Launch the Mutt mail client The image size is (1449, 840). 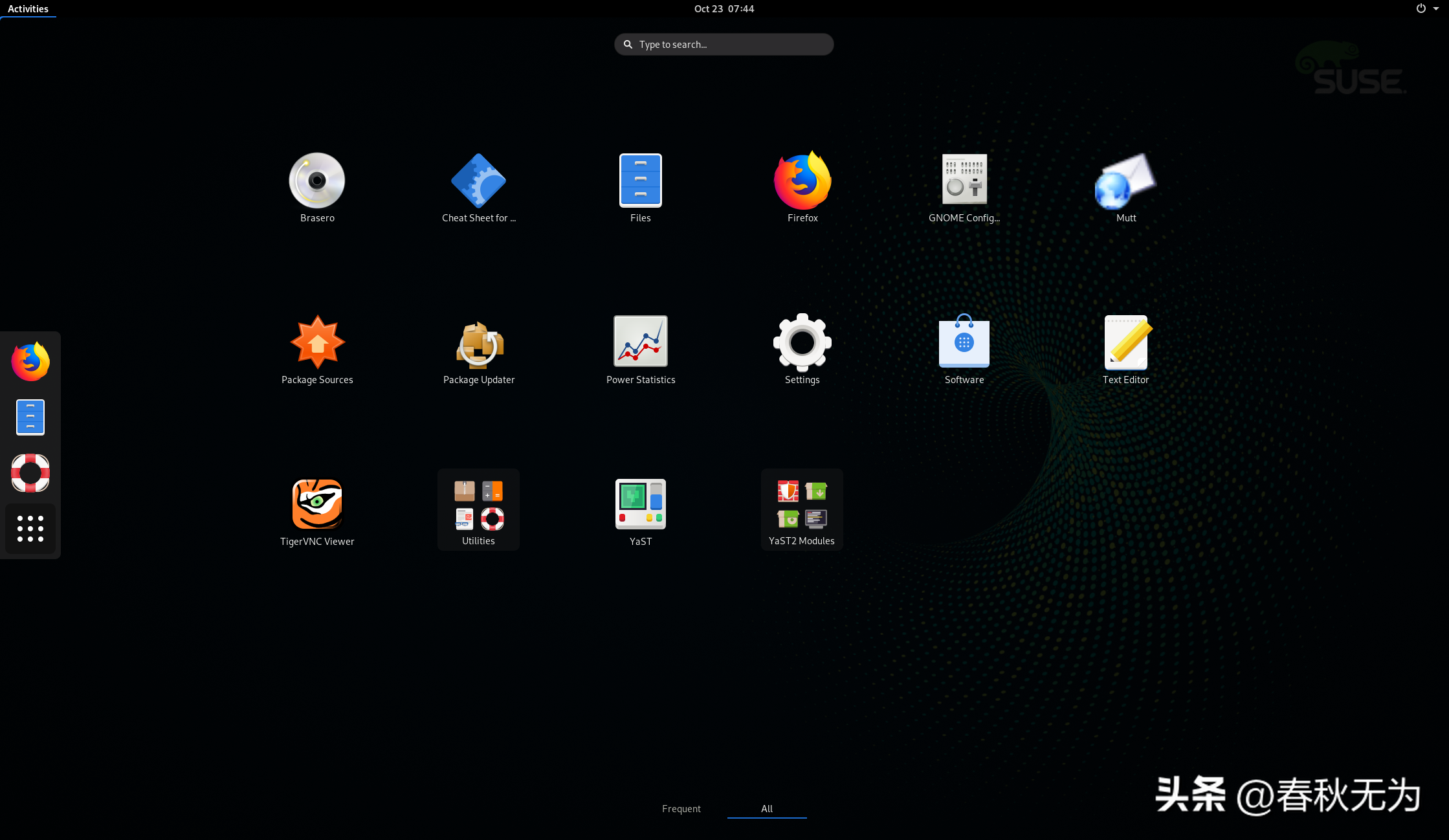coord(1126,181)
